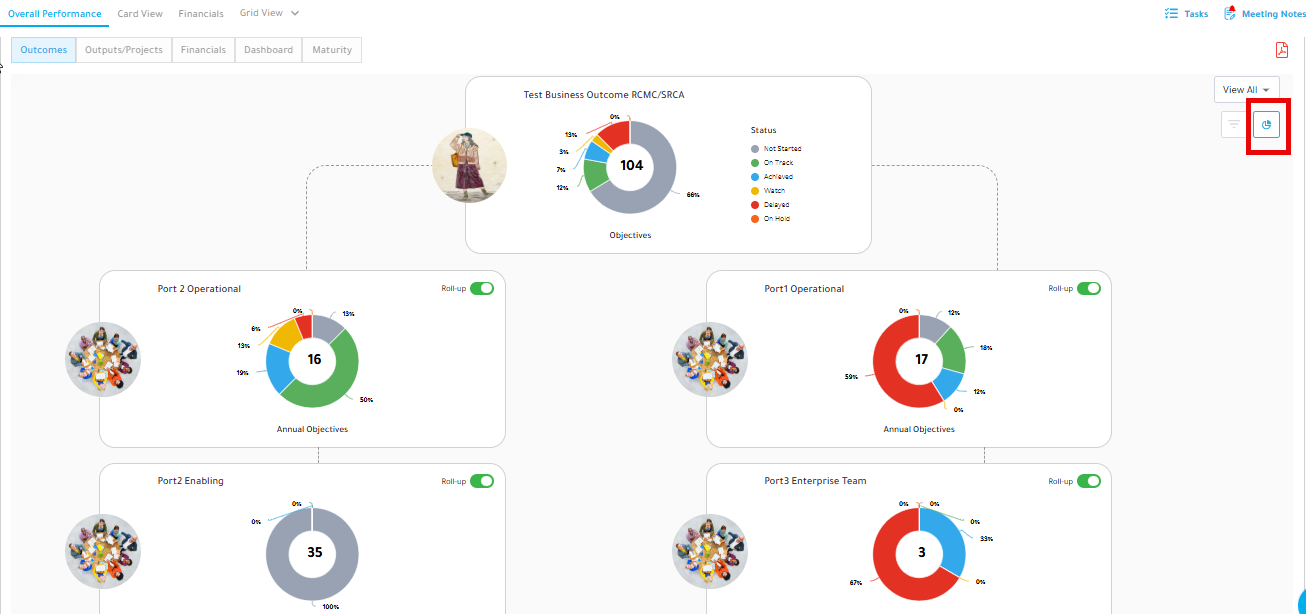The width and height of the screenshot is (1306, 614).
Task: Expand the View All dropdown
Action: 1246,90
